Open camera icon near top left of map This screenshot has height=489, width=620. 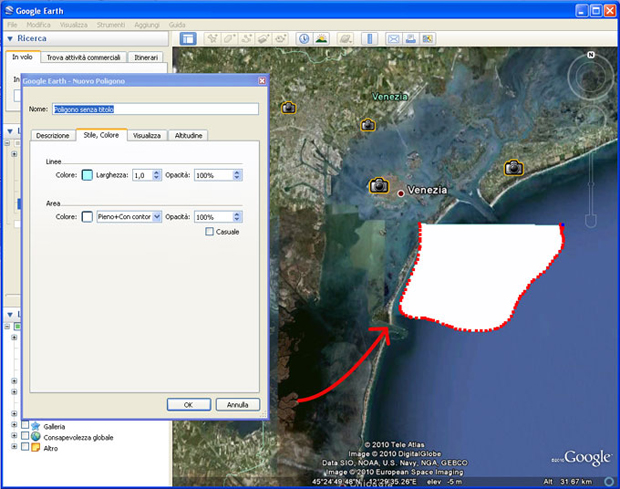pos(289,107)
